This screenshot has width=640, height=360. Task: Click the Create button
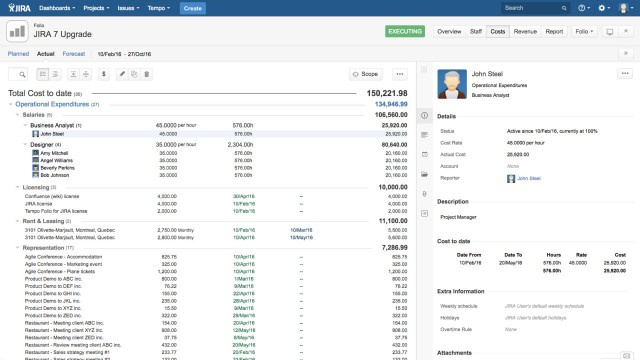pyautogui.click(x=193, y=8)
